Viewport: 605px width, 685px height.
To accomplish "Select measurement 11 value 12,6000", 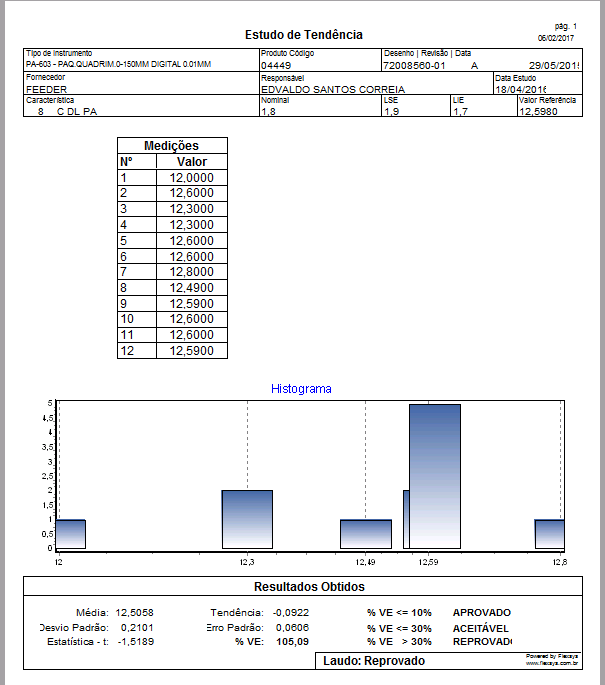I will (192, 335).
